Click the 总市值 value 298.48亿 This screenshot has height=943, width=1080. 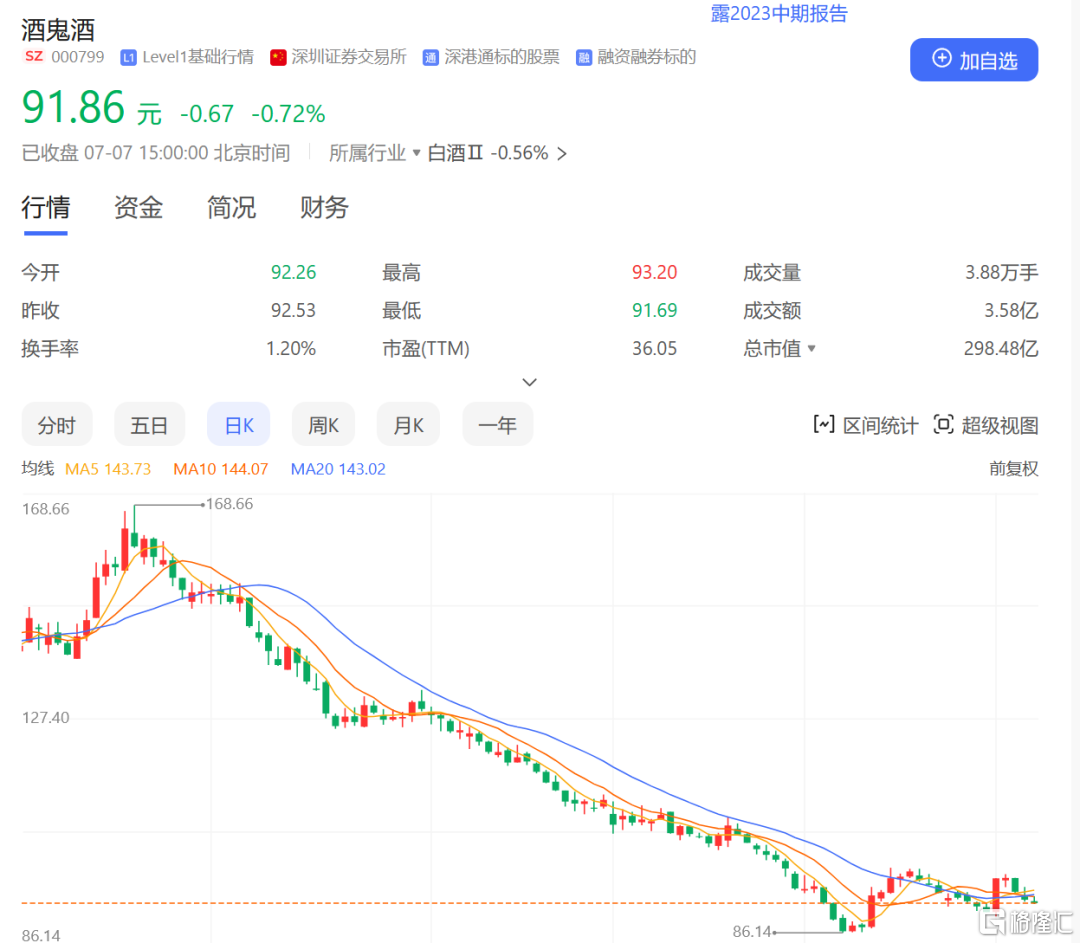pos(1001,349)
